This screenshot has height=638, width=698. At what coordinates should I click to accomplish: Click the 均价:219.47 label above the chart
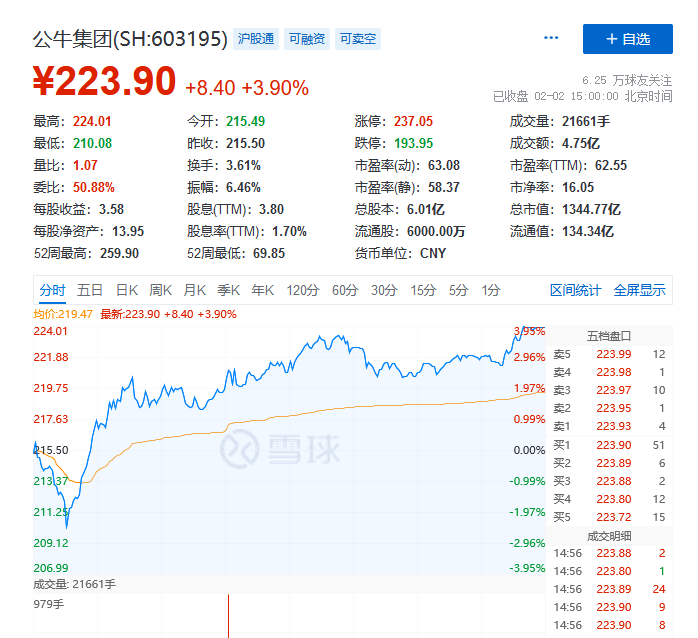point(63,314)
